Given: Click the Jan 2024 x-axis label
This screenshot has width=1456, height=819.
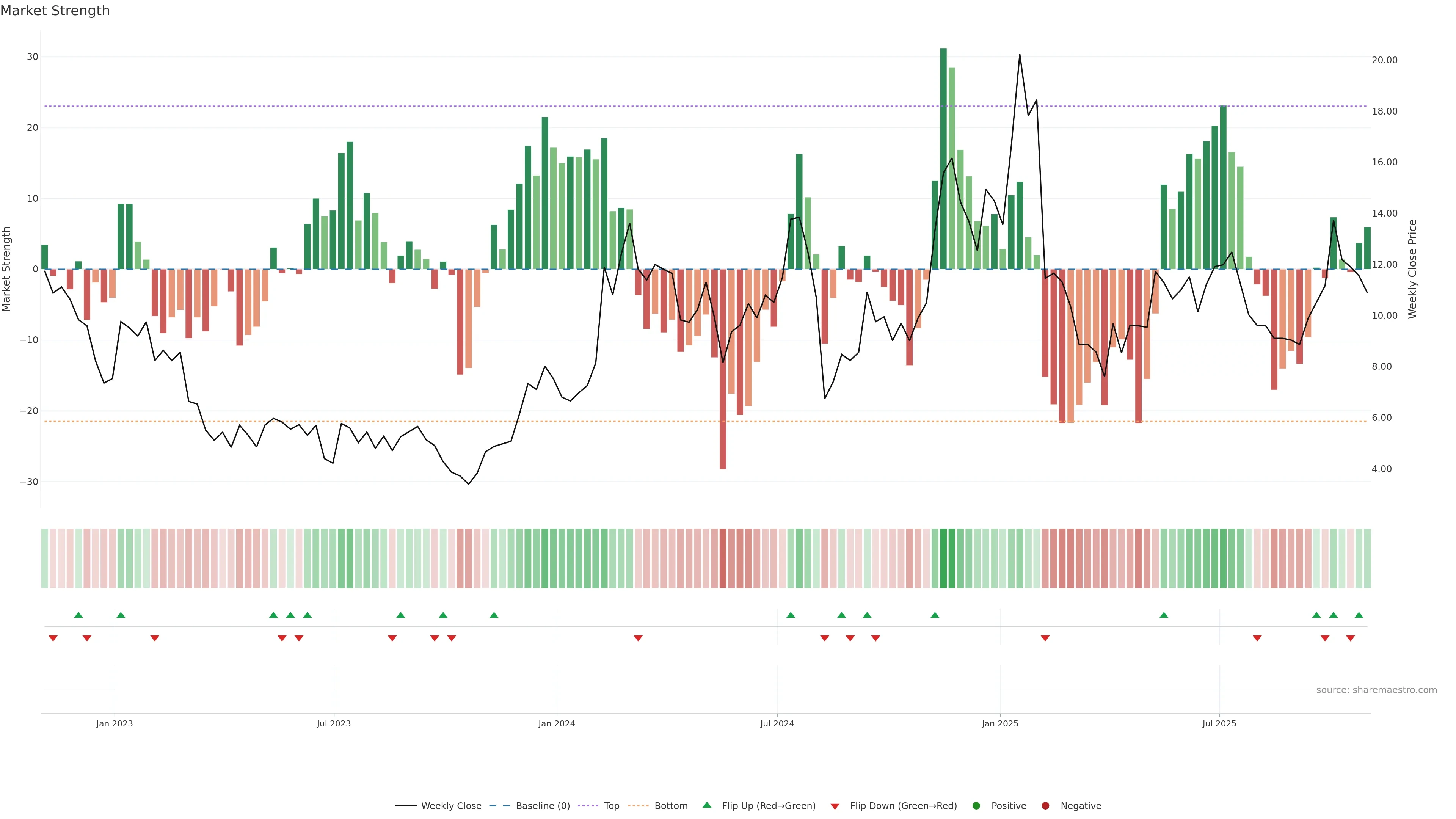Looking at the screenshot, I should 556,723.
